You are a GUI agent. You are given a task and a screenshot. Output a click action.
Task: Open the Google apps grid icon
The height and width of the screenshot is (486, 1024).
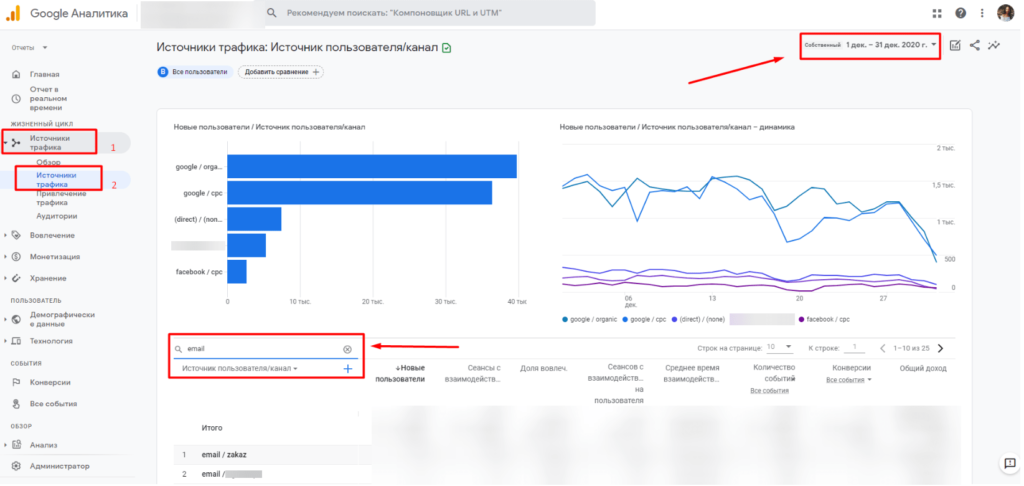click(x=937, y=13)
